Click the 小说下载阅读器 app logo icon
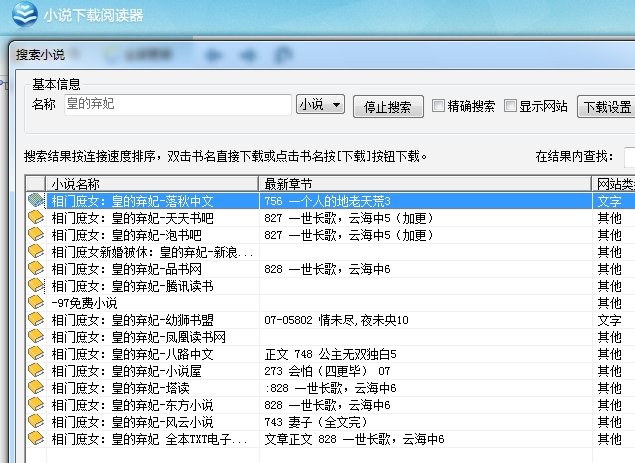This screenshot has height=463, width=635. pyautogui.click(x=25, y=14)
